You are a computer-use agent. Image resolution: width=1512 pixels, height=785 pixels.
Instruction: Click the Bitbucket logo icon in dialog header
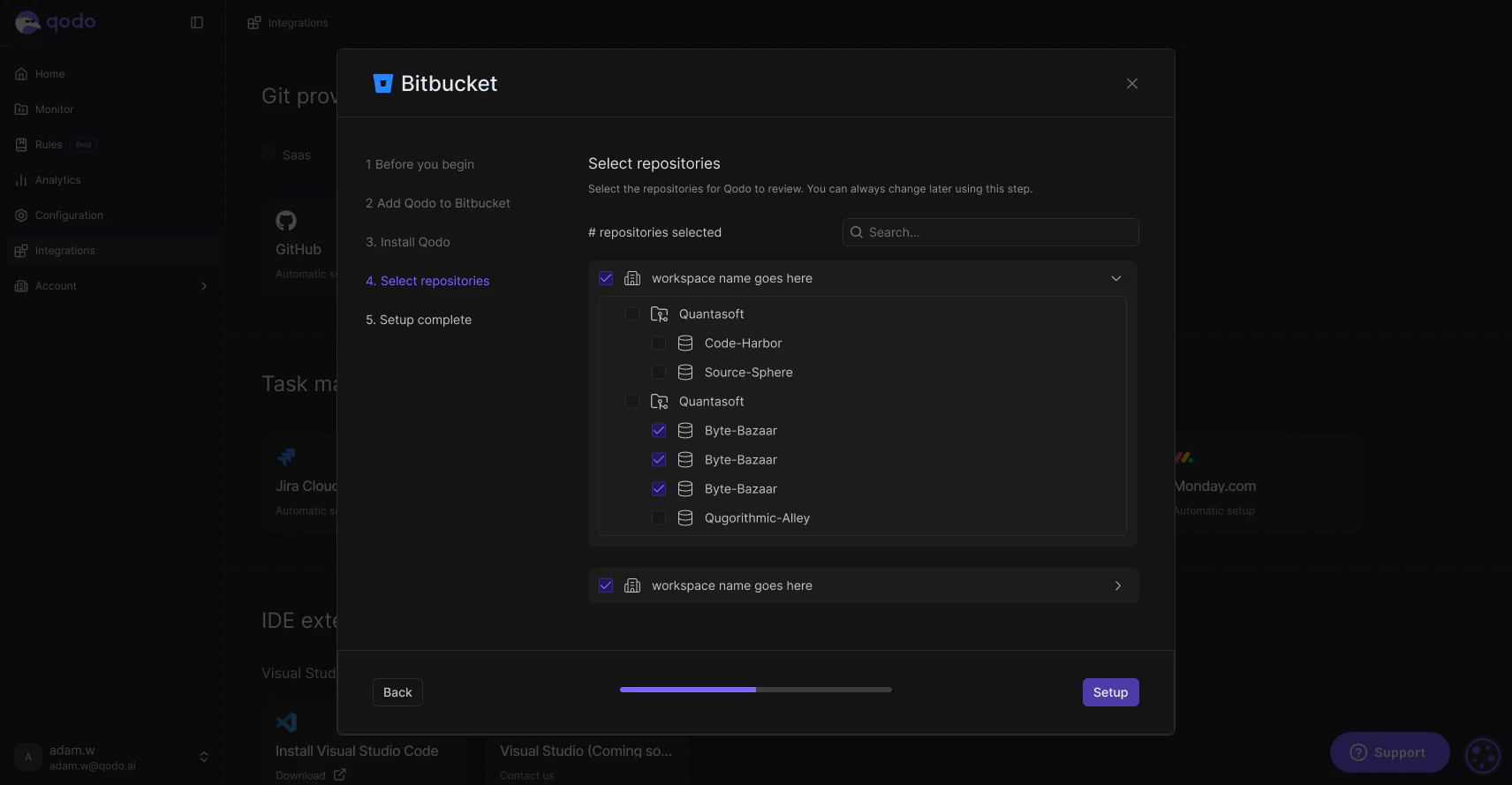382,83
